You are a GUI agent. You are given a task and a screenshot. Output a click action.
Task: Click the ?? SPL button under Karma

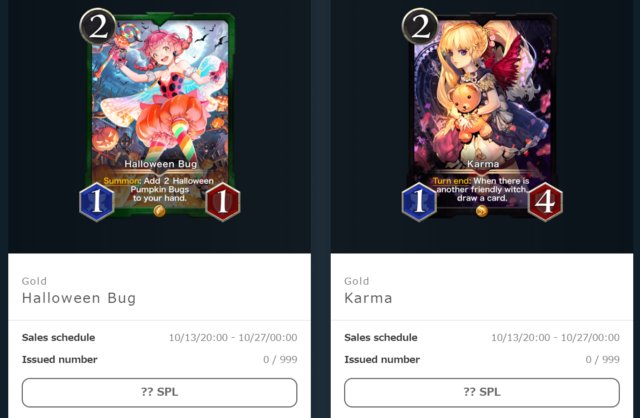(x=482, y=392)
